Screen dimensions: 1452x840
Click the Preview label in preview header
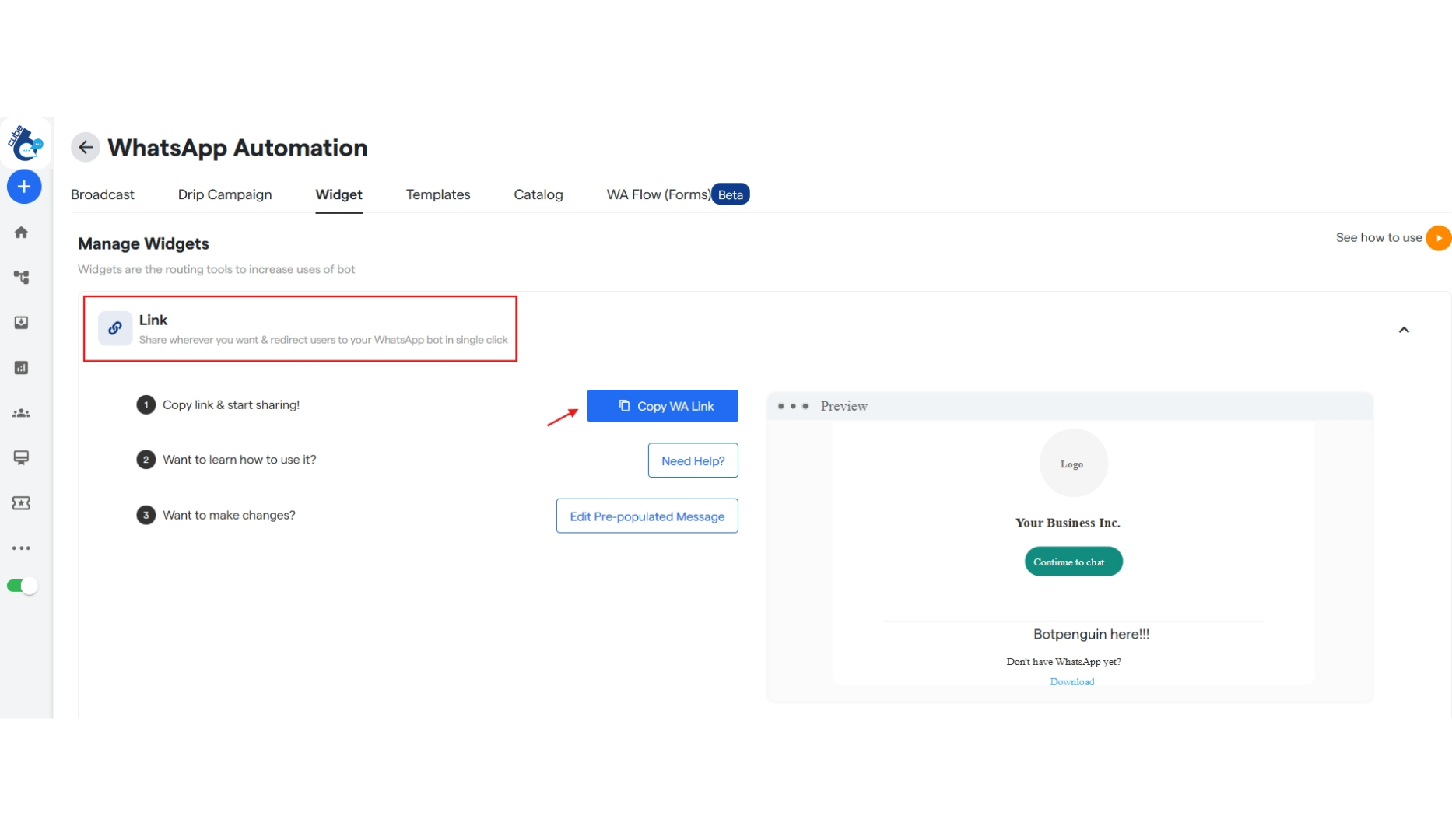click(x=843, y=406)
